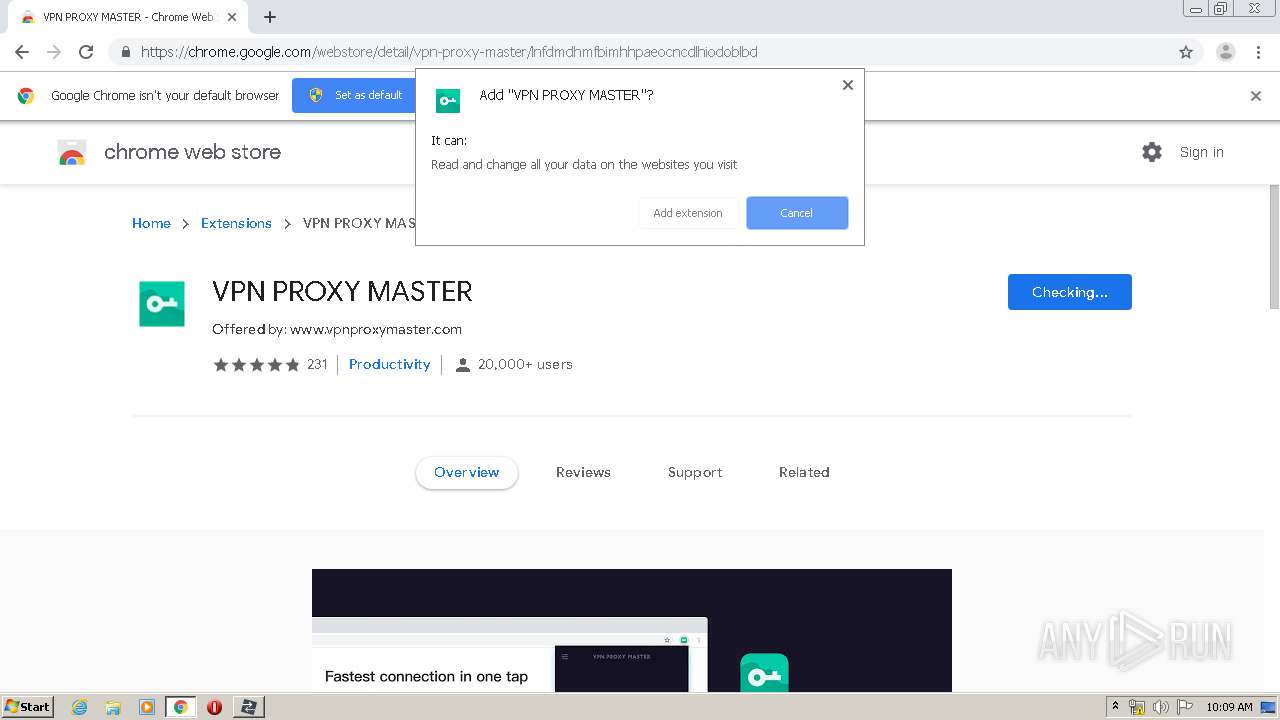
Task: Click the address bar URL
Action: pyautogui.click(x=449, y=52)
